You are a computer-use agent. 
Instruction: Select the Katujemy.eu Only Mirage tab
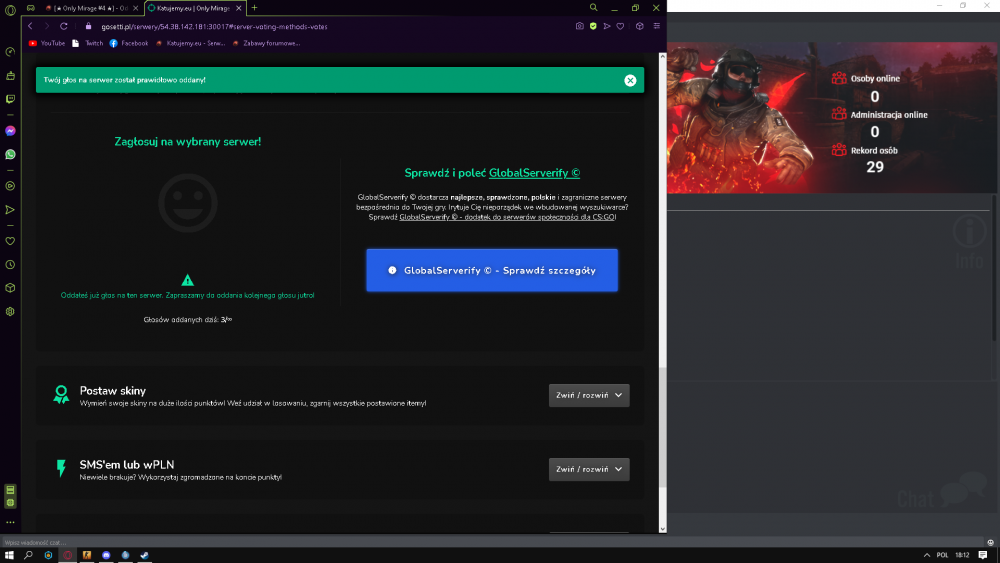click(193, 8)
